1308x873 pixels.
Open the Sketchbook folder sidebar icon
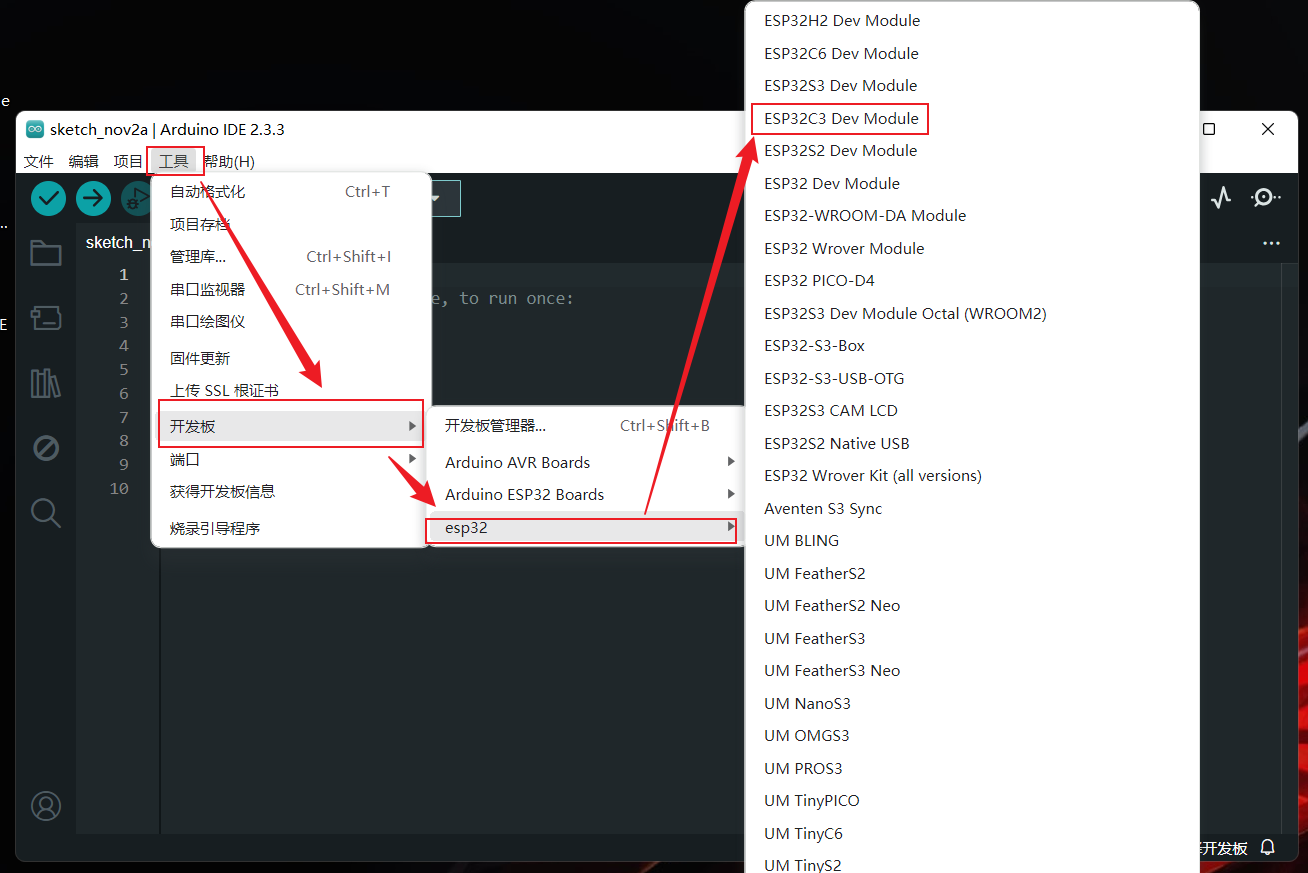45,253
